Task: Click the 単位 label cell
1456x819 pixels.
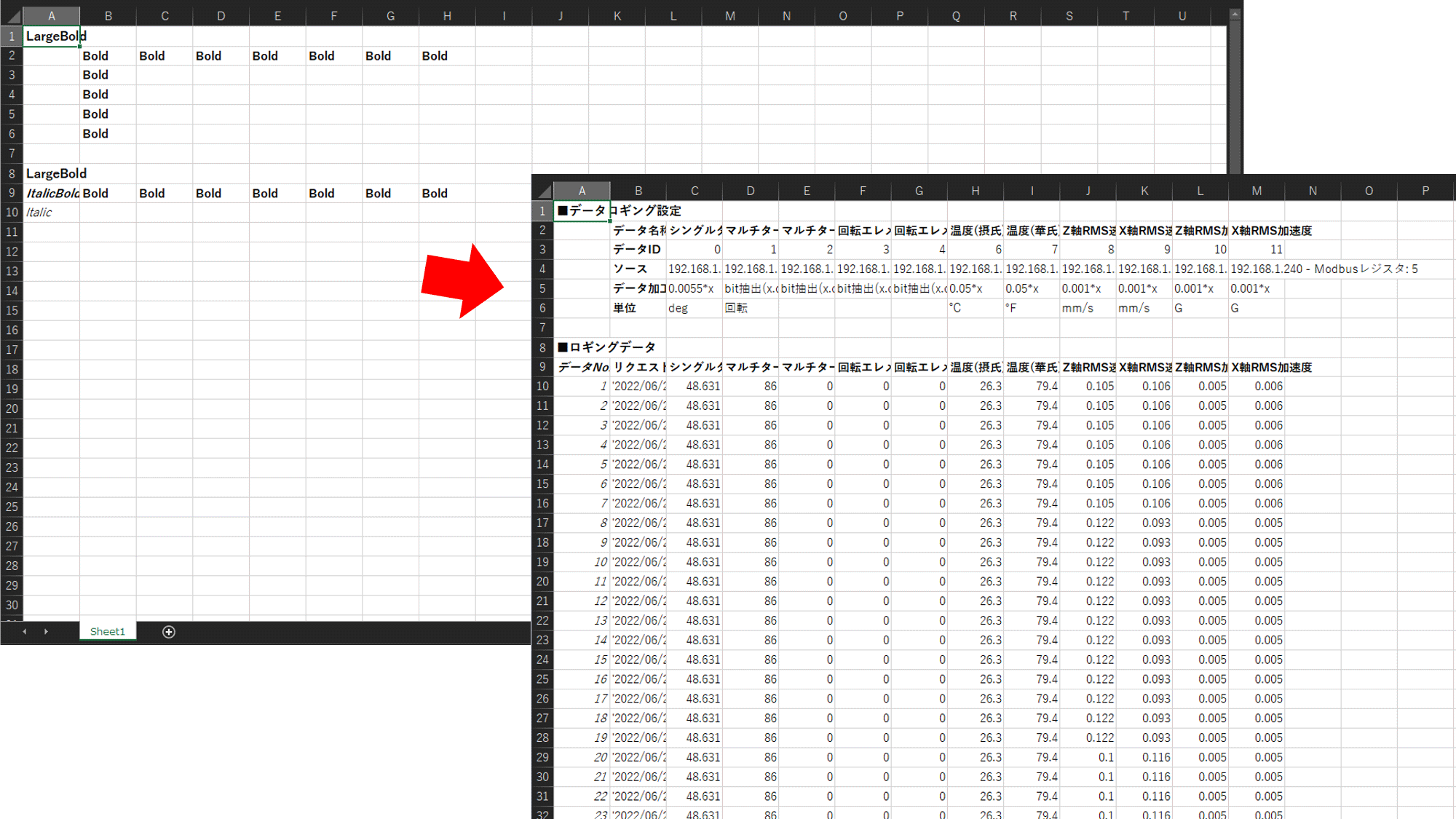Action: [638, 308]
